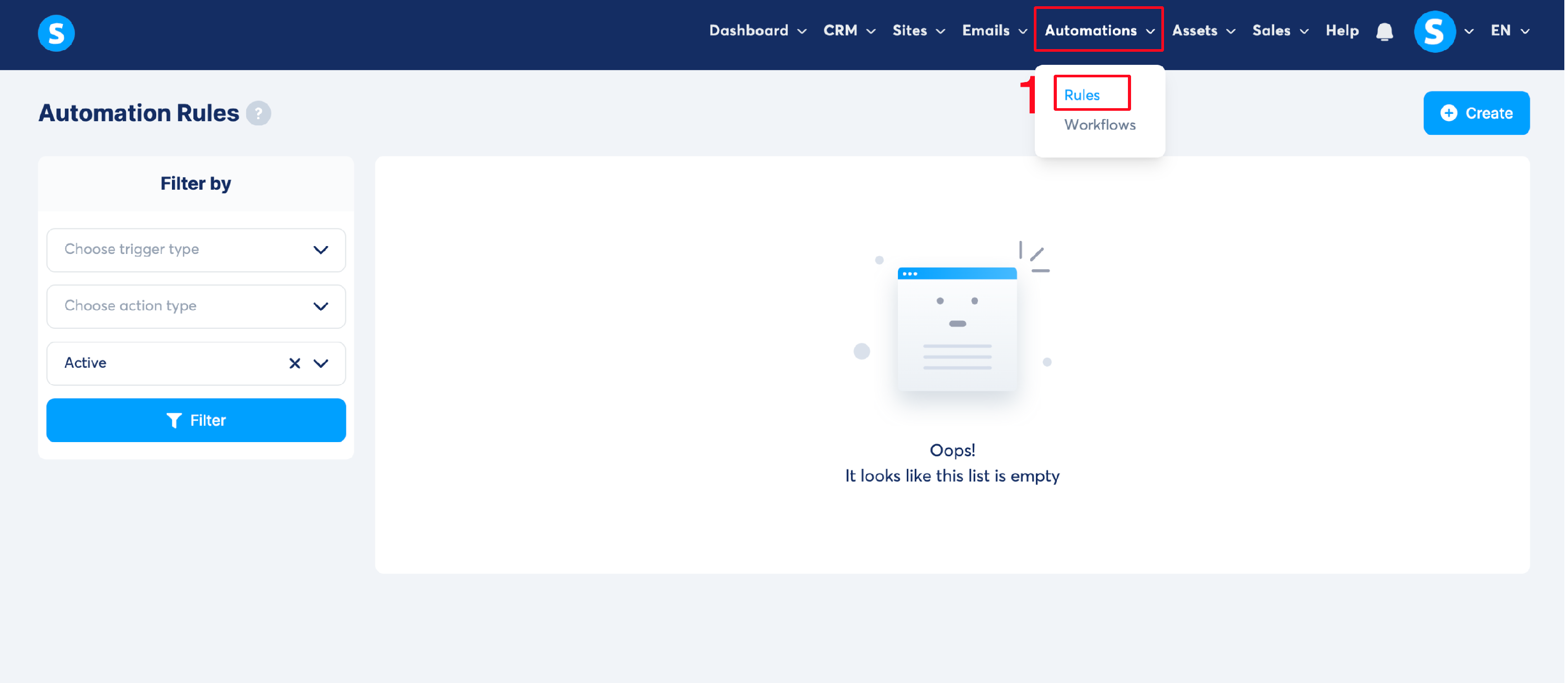This screenshot has width=1568, height=683.
Task: Click the blue Filter button
Action: click(x=197, y=421)
